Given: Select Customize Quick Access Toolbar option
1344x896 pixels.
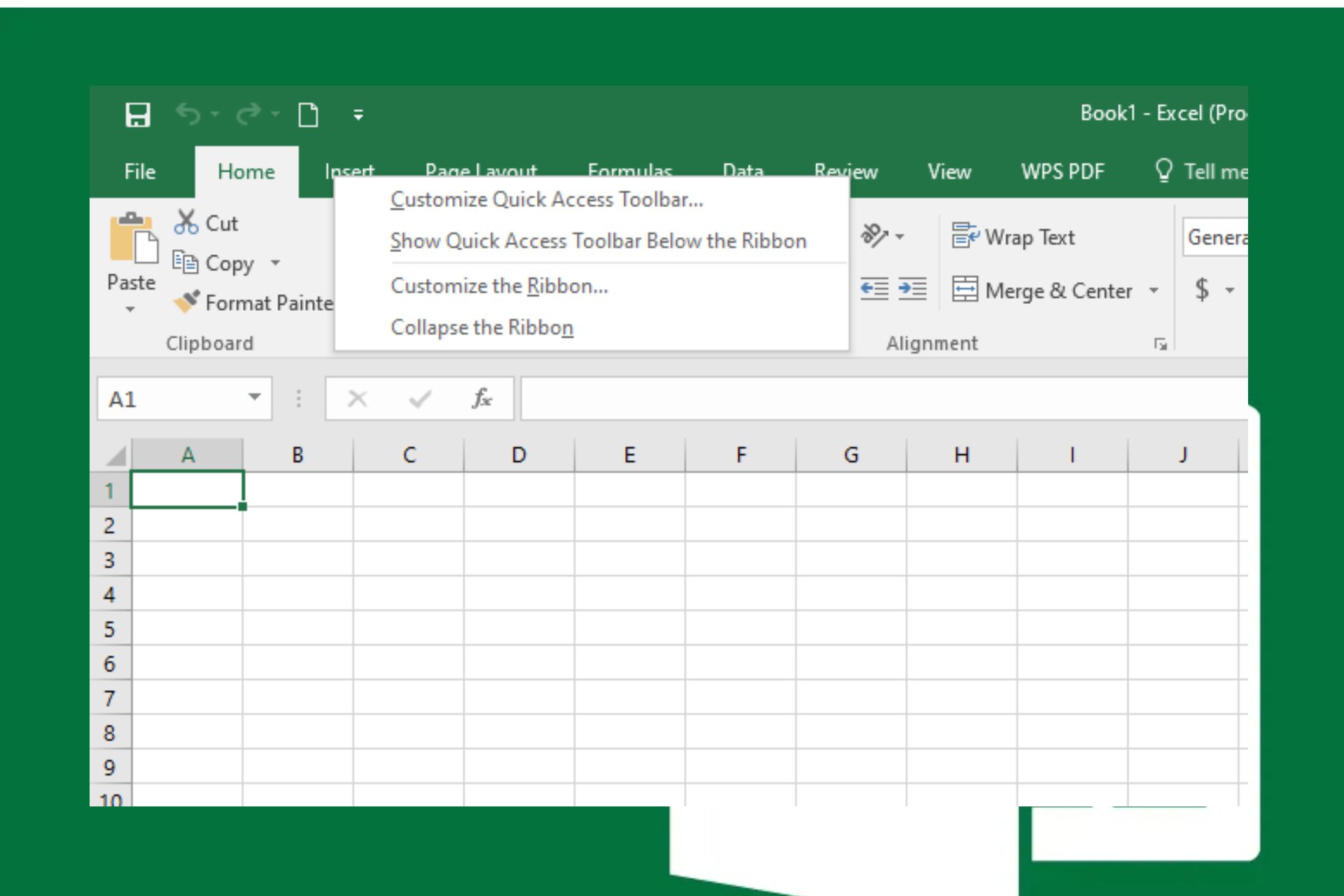Looking at the screenshot, I should tap(548, 200).
